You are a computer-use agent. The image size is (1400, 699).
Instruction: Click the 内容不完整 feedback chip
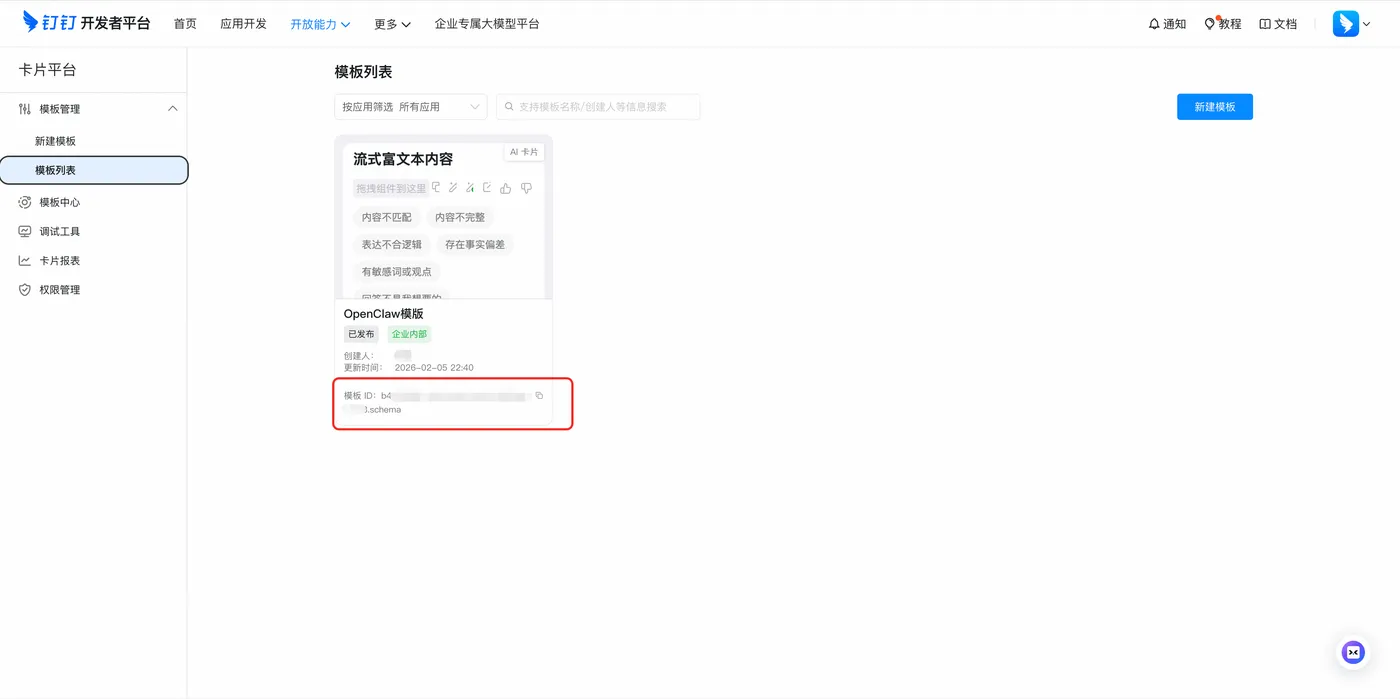click(460, 217)
